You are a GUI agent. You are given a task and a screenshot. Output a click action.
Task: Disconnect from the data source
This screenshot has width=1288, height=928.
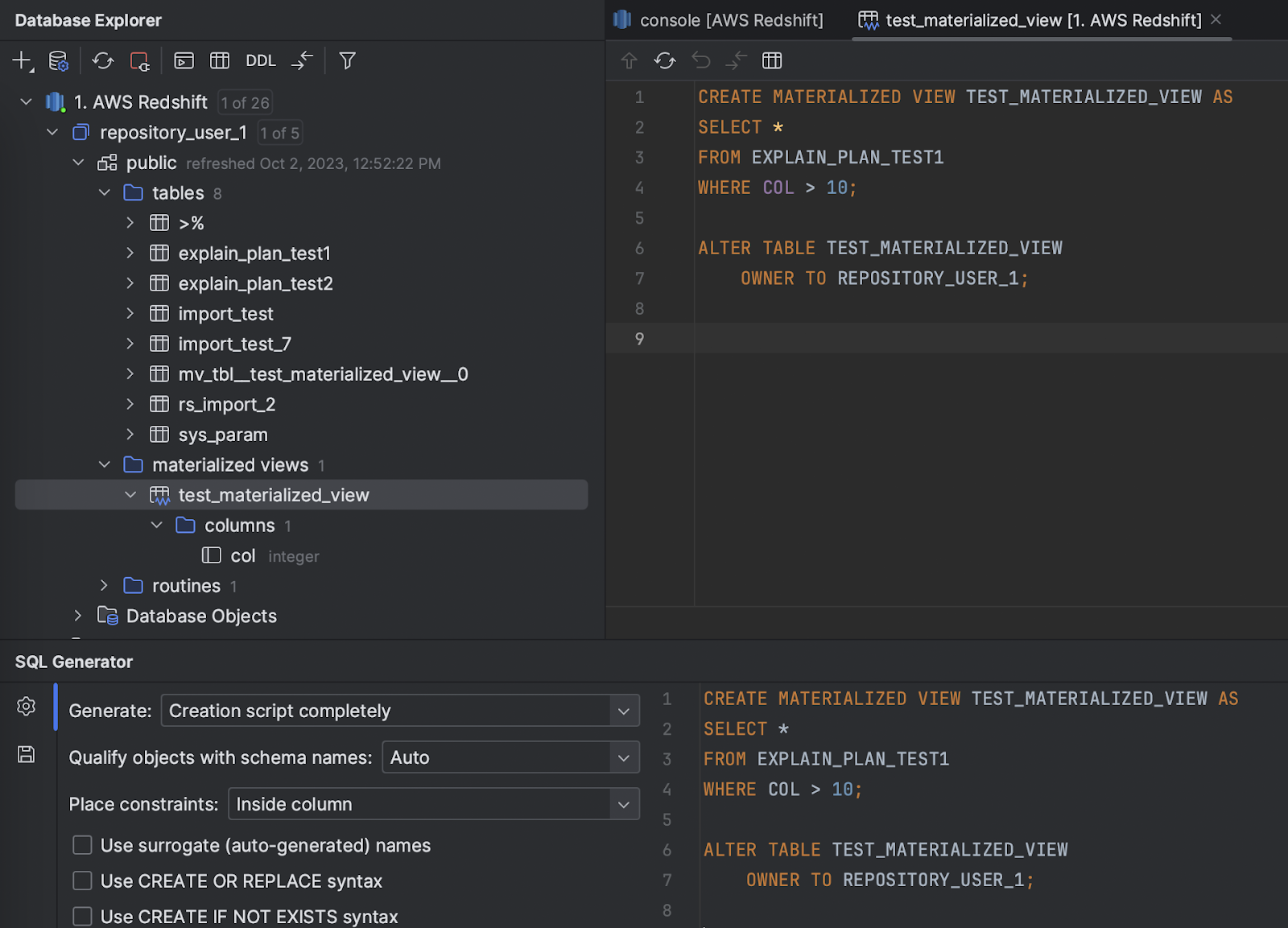click(x=138, y=60)
